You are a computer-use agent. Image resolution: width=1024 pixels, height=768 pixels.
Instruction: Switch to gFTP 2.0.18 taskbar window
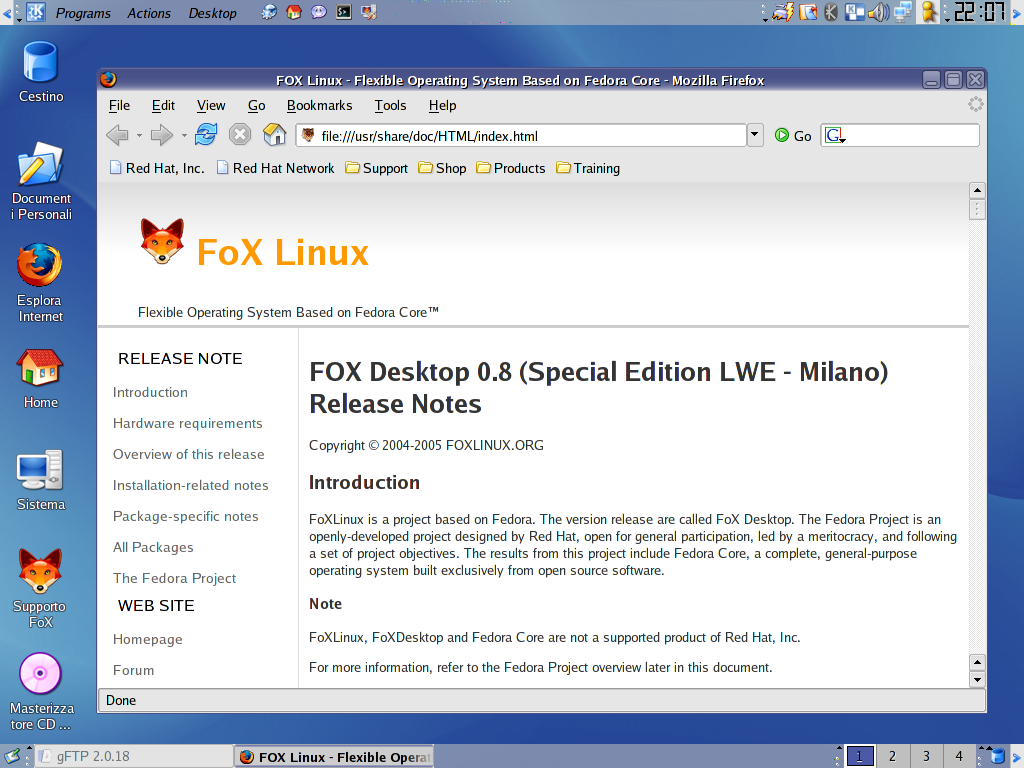coord(133,757)
